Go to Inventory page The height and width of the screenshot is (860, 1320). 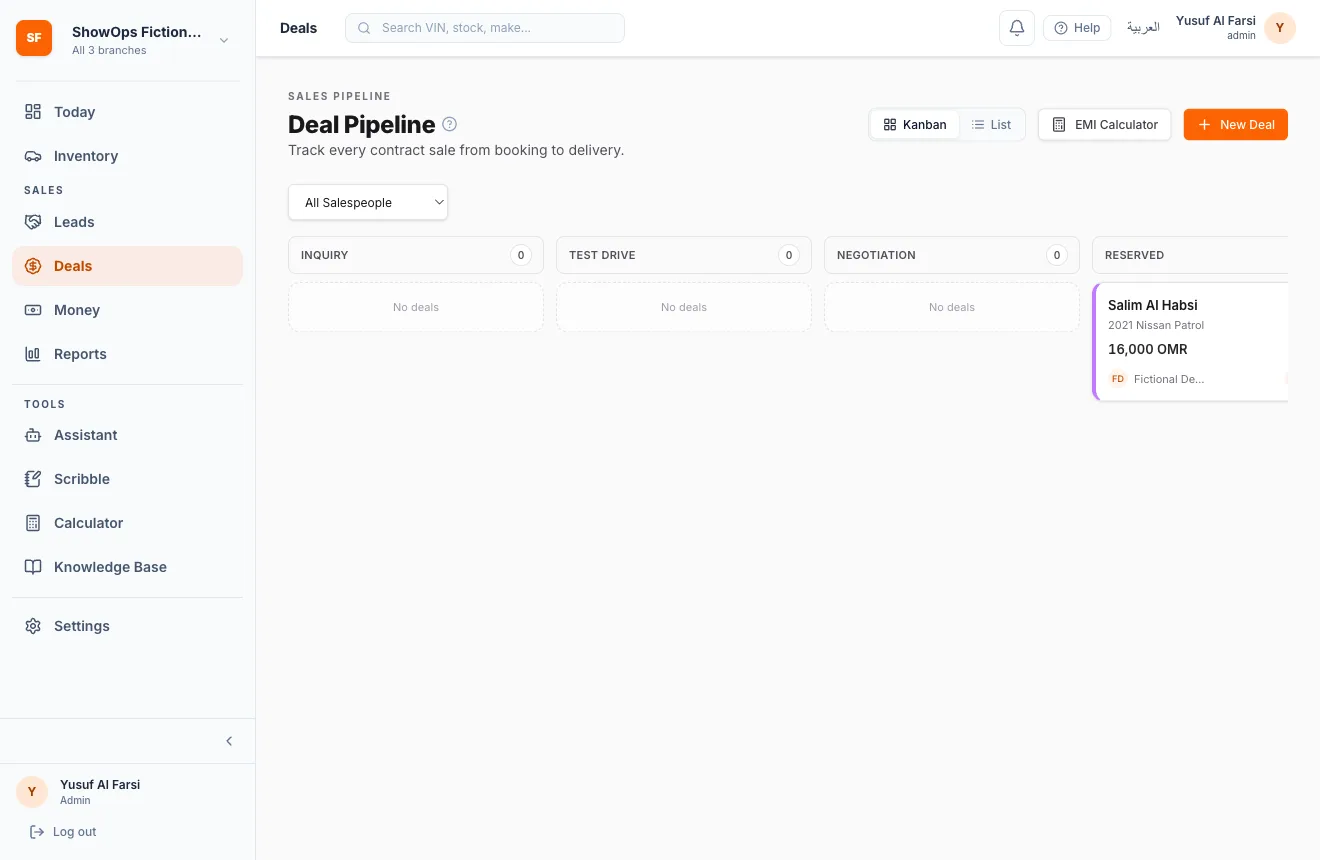tap(128, 156)
